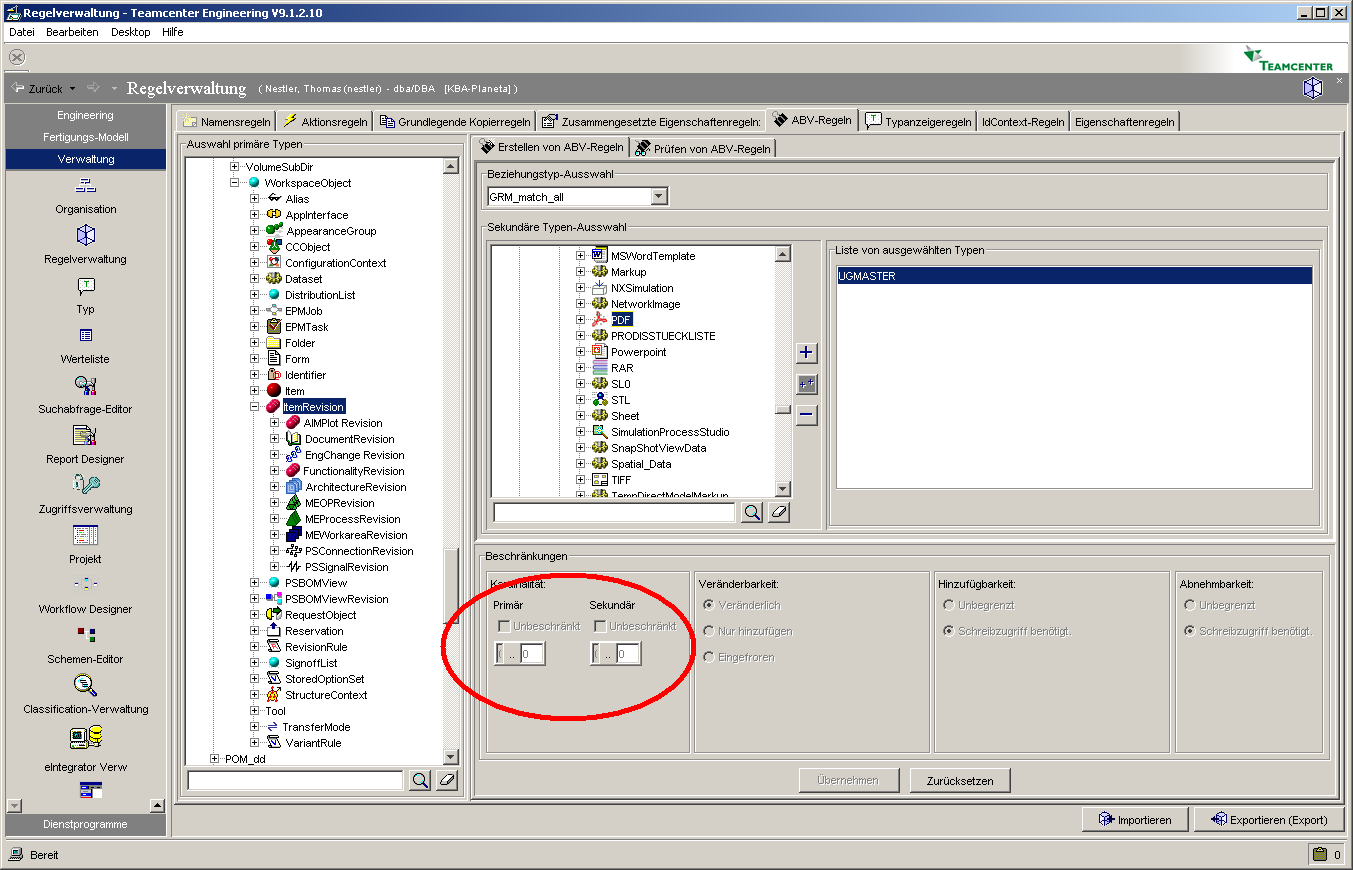Open the Regelverwaltung cube icon in sidebar
The height and width of the screenshot is (870, 1353).
(86, 235)
